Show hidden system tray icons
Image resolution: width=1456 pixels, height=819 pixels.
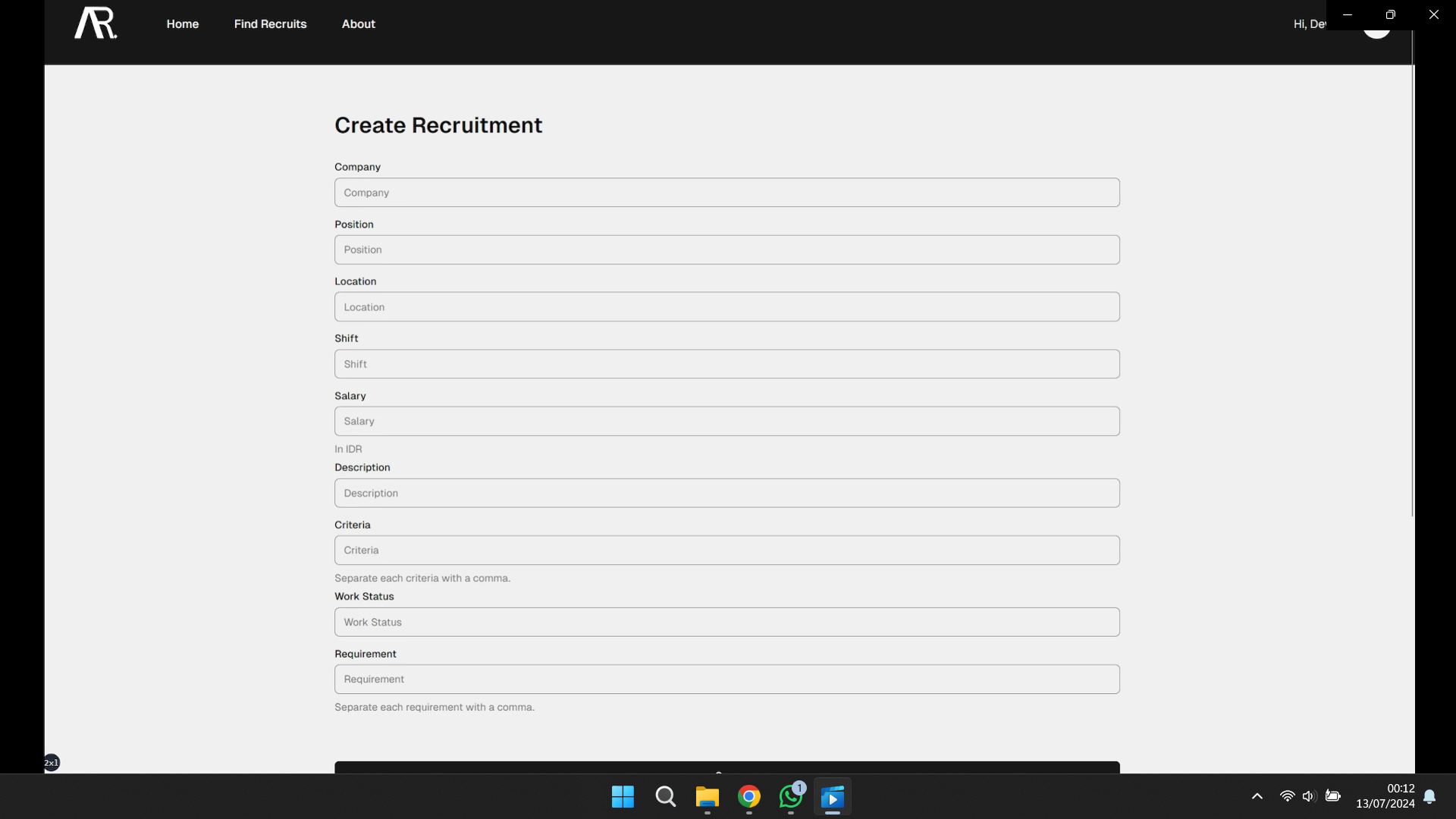pos(1257,796)
